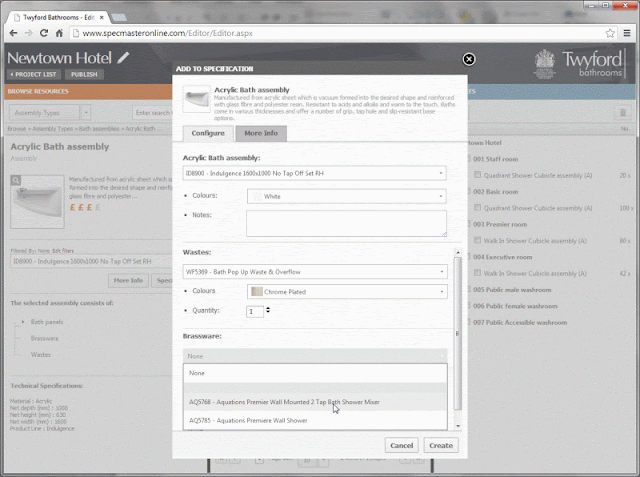Image resolution: width=640 pixels, height=477 pixels.
Task: Open the Wastes WF5369 dropdown
Action: (315, 272)
